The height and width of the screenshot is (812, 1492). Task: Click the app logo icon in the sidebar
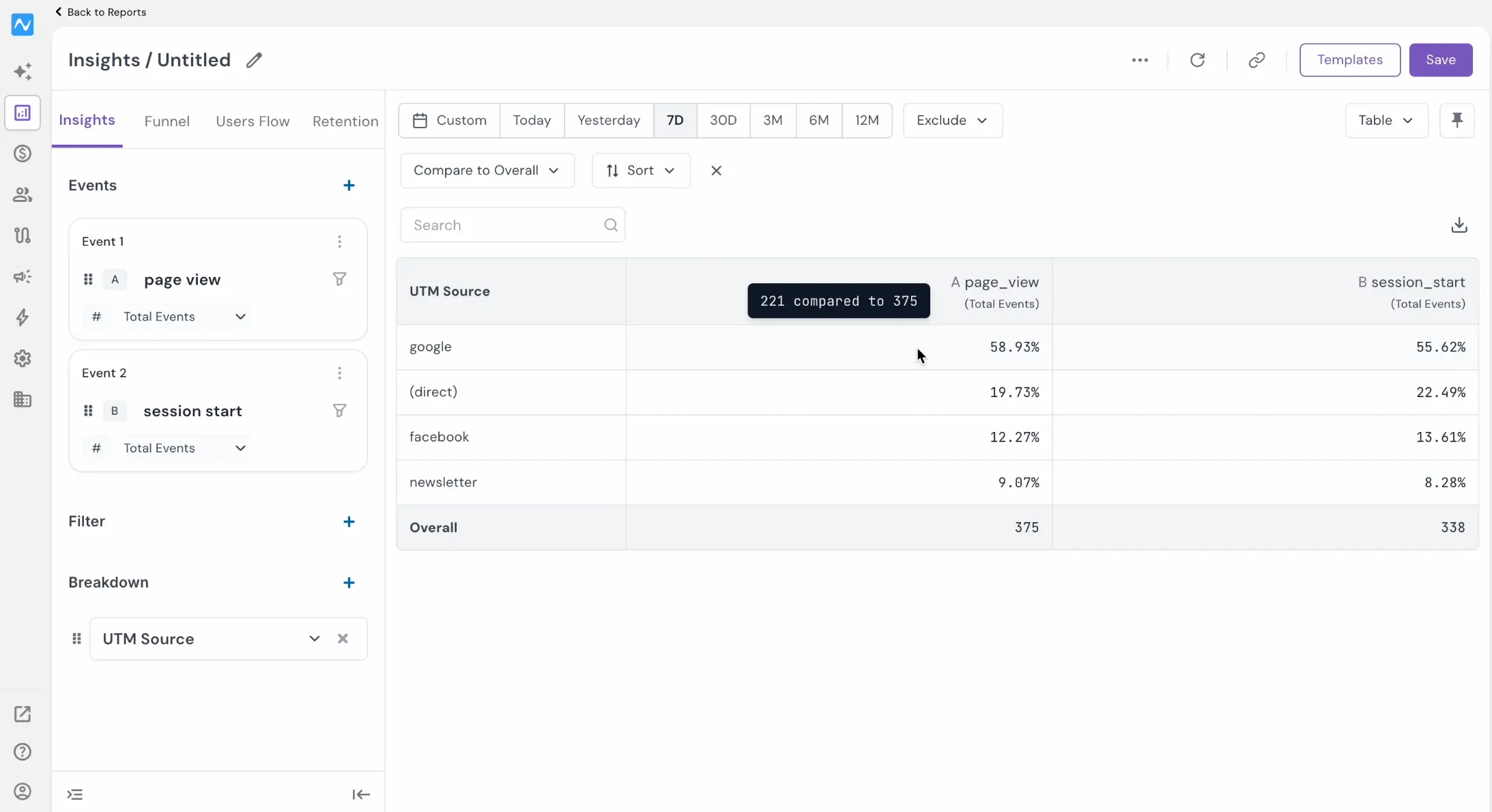(23, 25)
